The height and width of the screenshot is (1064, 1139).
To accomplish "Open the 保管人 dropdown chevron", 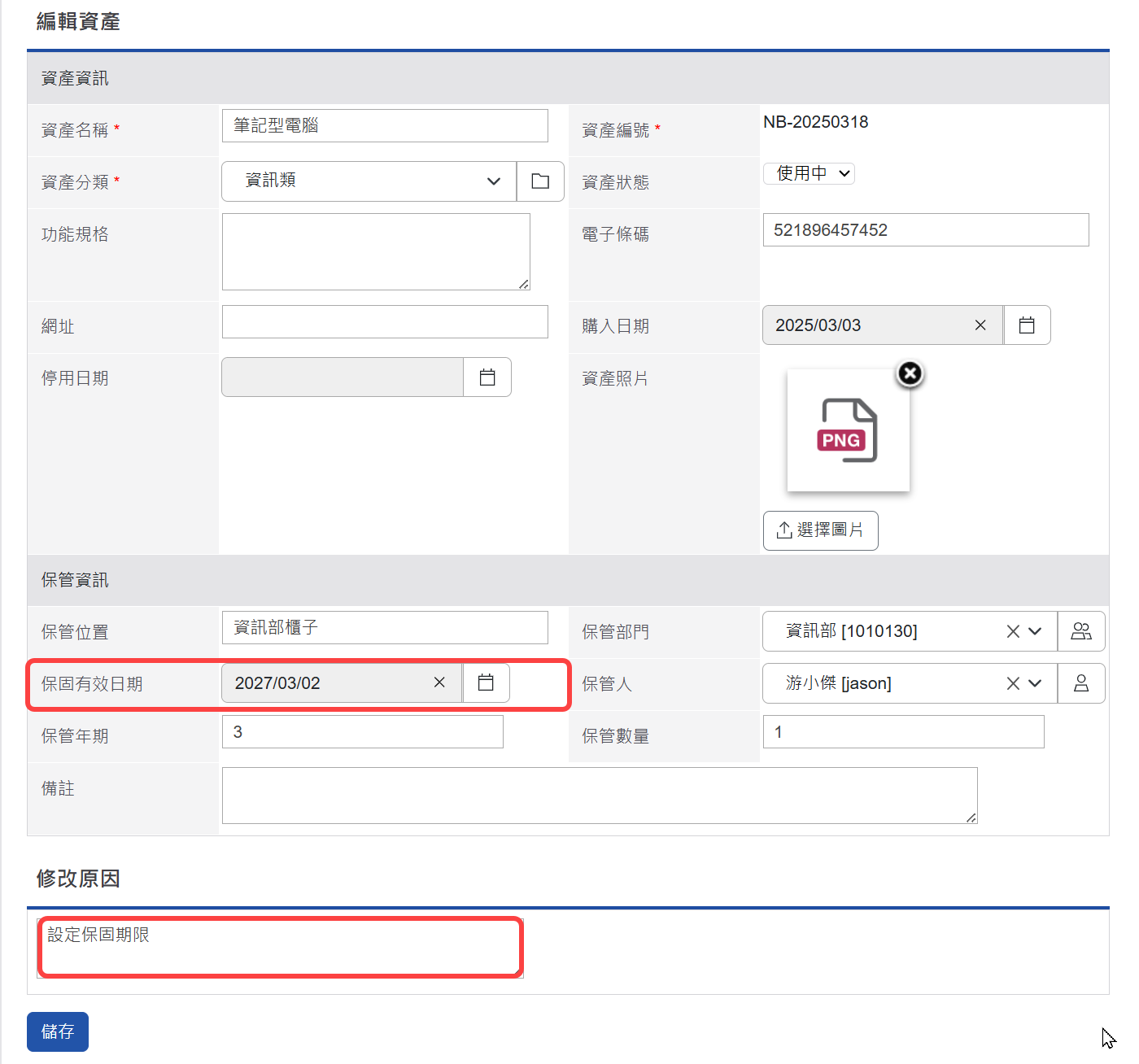I will click(1035, 683).
